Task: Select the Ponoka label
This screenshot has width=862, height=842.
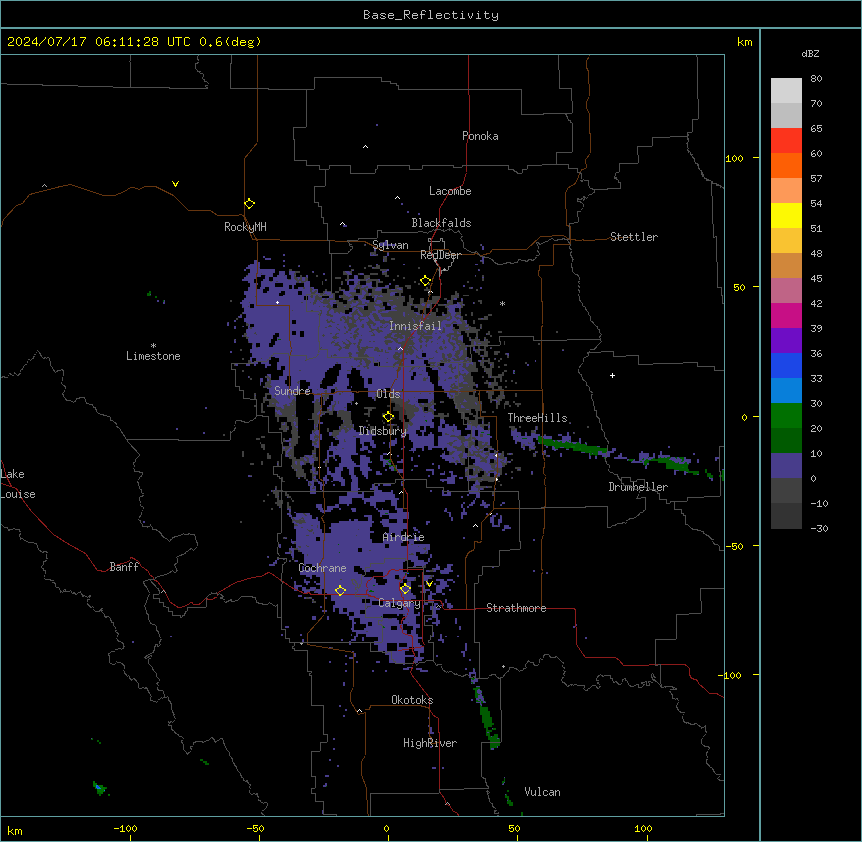Action: click(x=480, y=136)
